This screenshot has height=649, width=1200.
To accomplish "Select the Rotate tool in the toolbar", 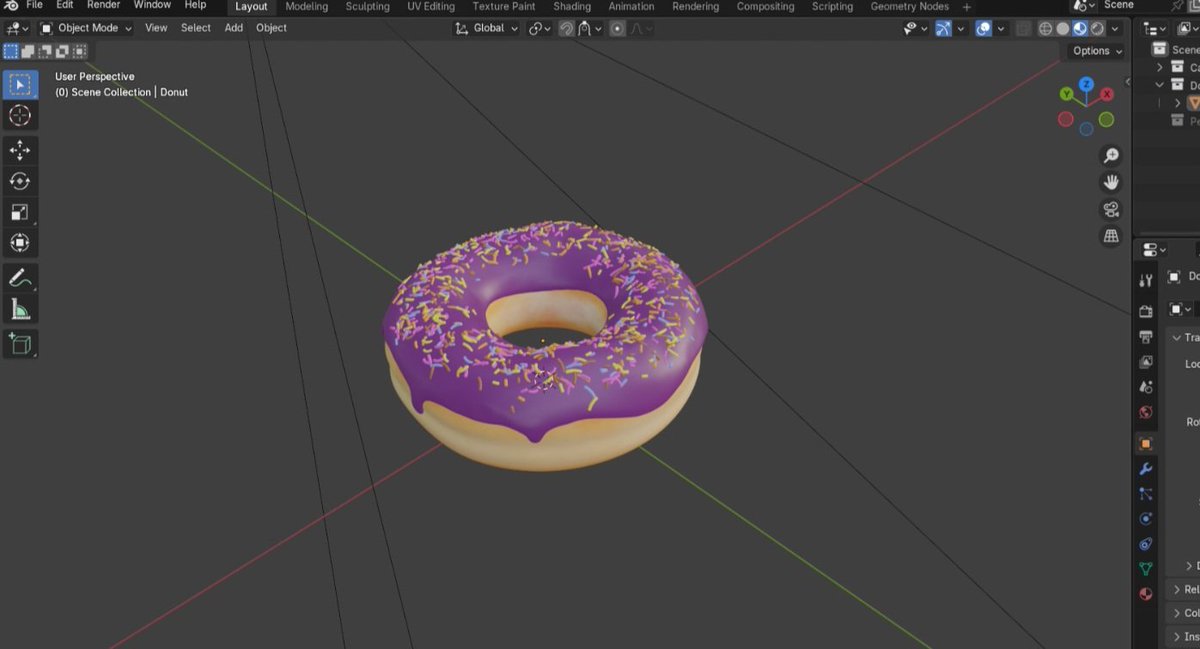I will click(20, 181).
